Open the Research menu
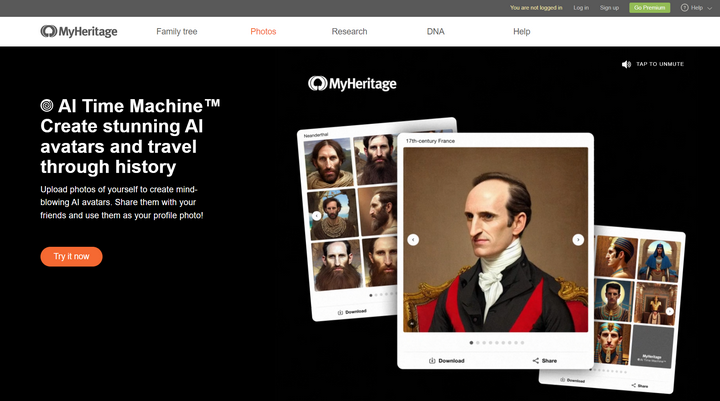The height and width of the screenshot is (401, 720). 349,31
